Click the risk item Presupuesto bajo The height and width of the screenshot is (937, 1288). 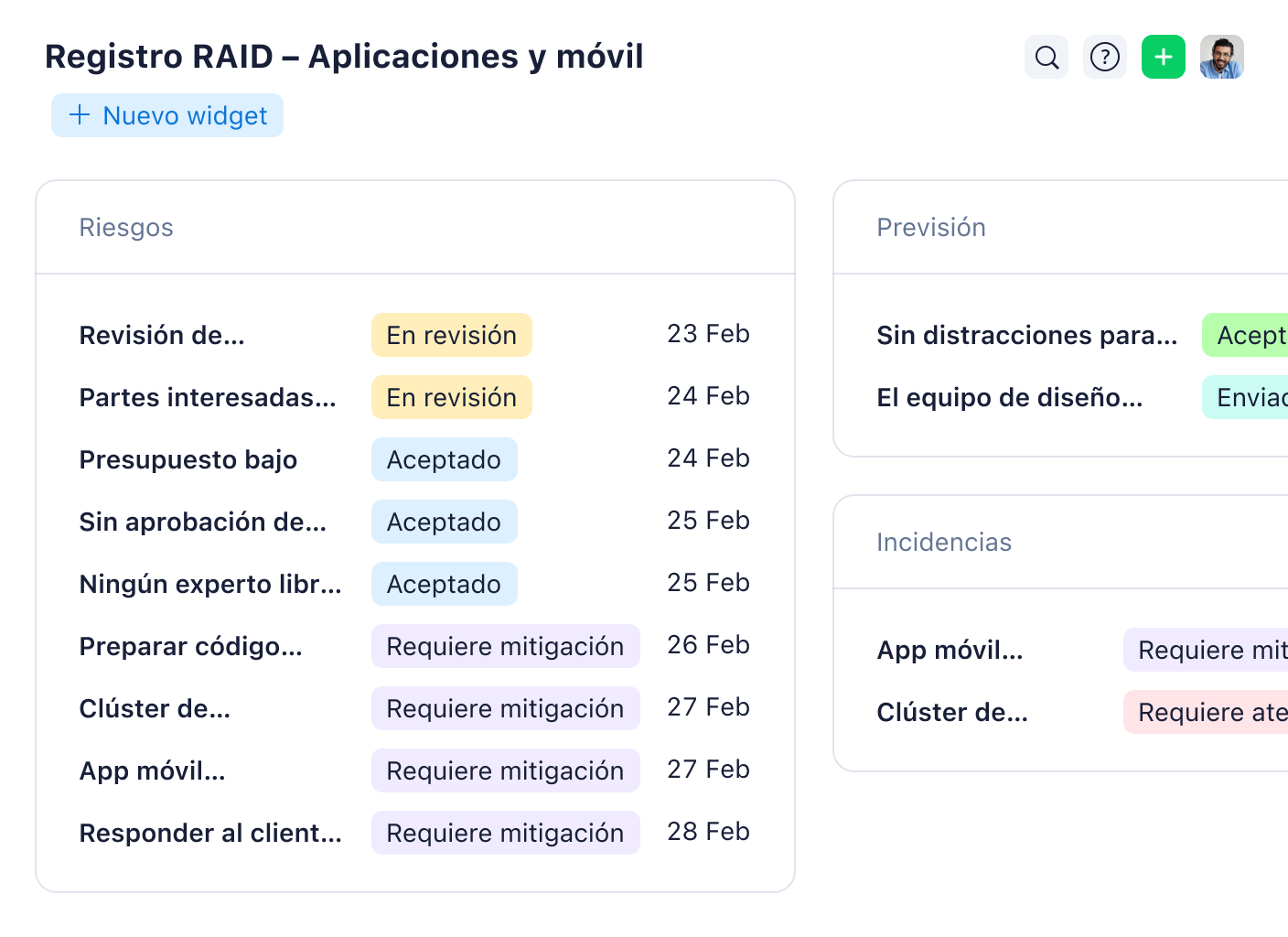click(x=188, y=459)
